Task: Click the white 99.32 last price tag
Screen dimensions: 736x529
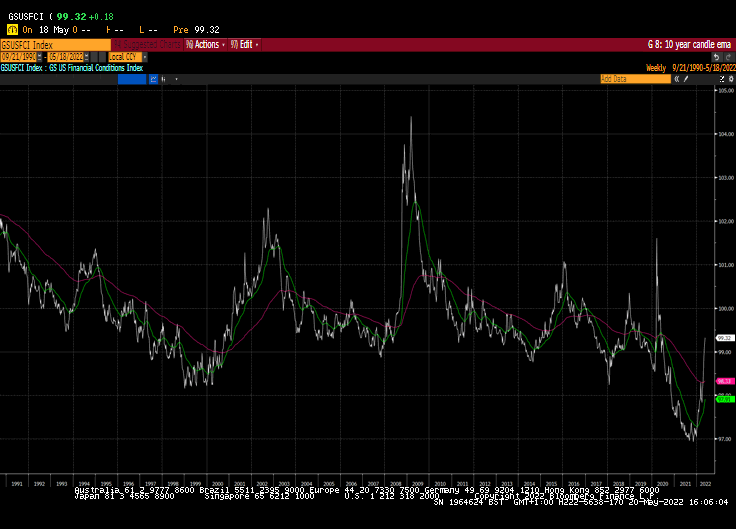Action: (726, 338)
